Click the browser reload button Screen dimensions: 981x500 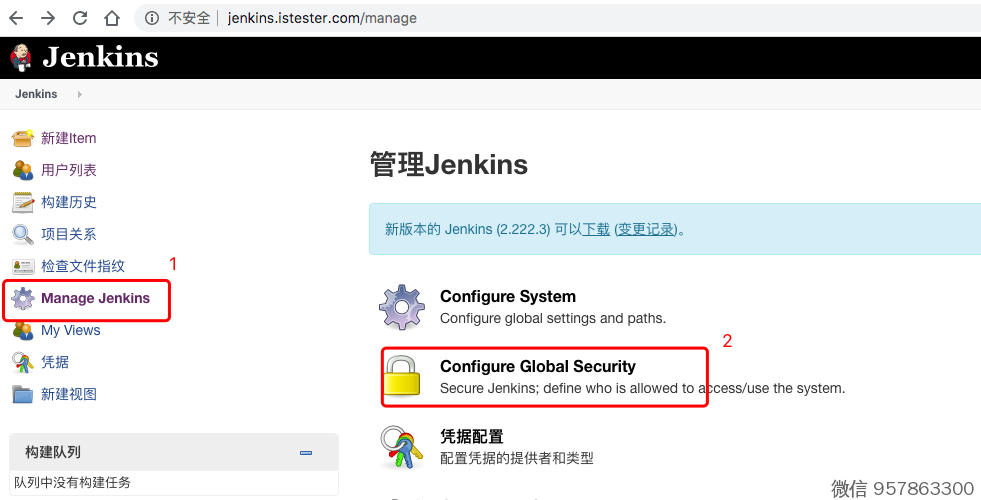[80, 18]
